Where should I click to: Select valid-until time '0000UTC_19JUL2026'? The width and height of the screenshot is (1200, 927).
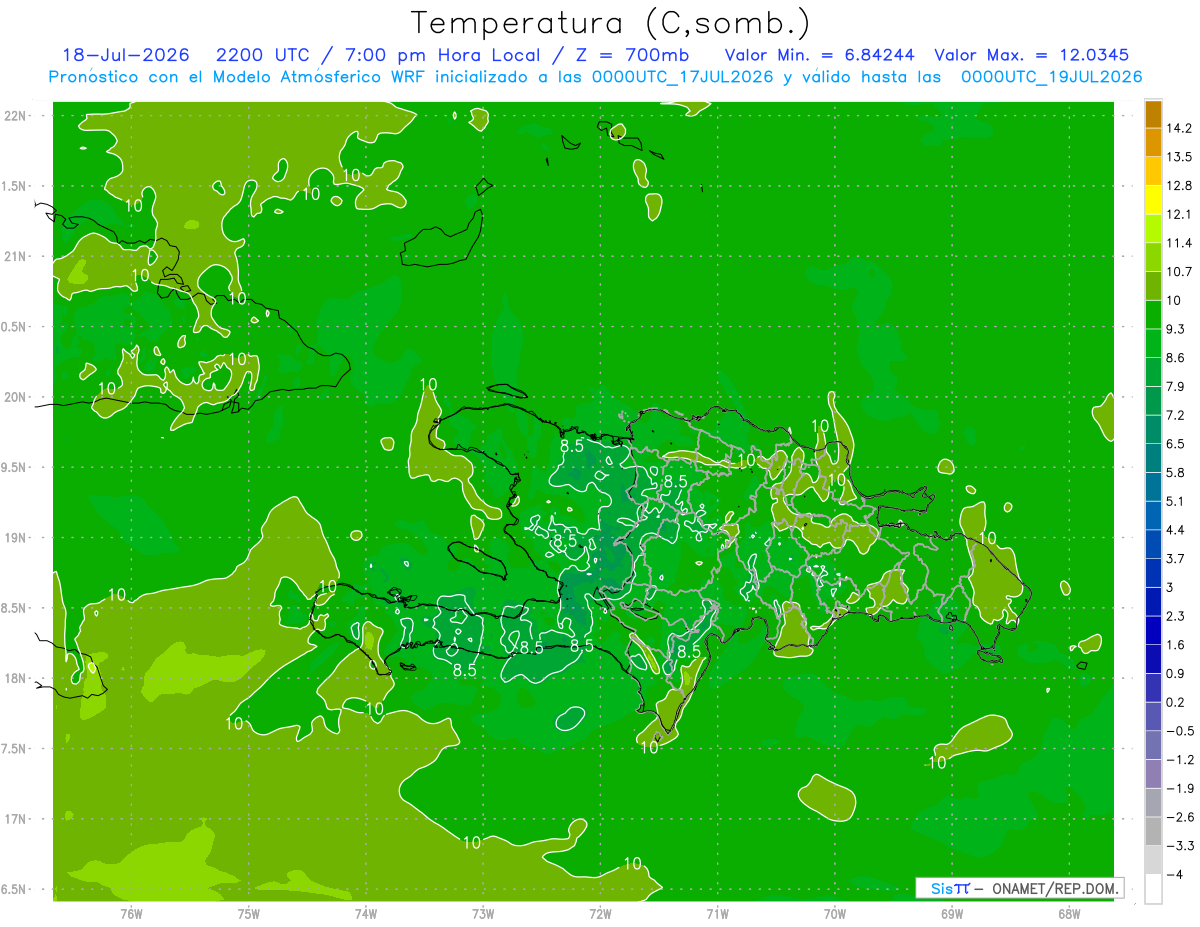coord(1051,77)
